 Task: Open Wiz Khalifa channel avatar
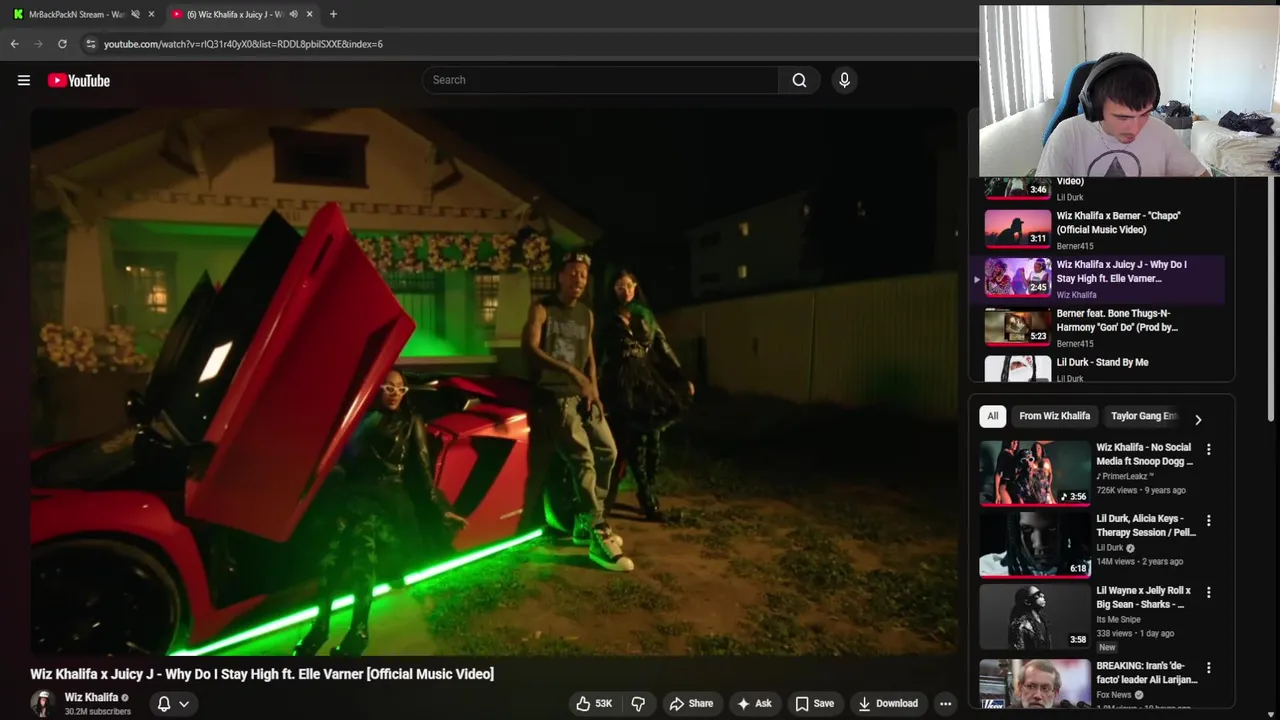pyautogui.click(x=42, y=703)
